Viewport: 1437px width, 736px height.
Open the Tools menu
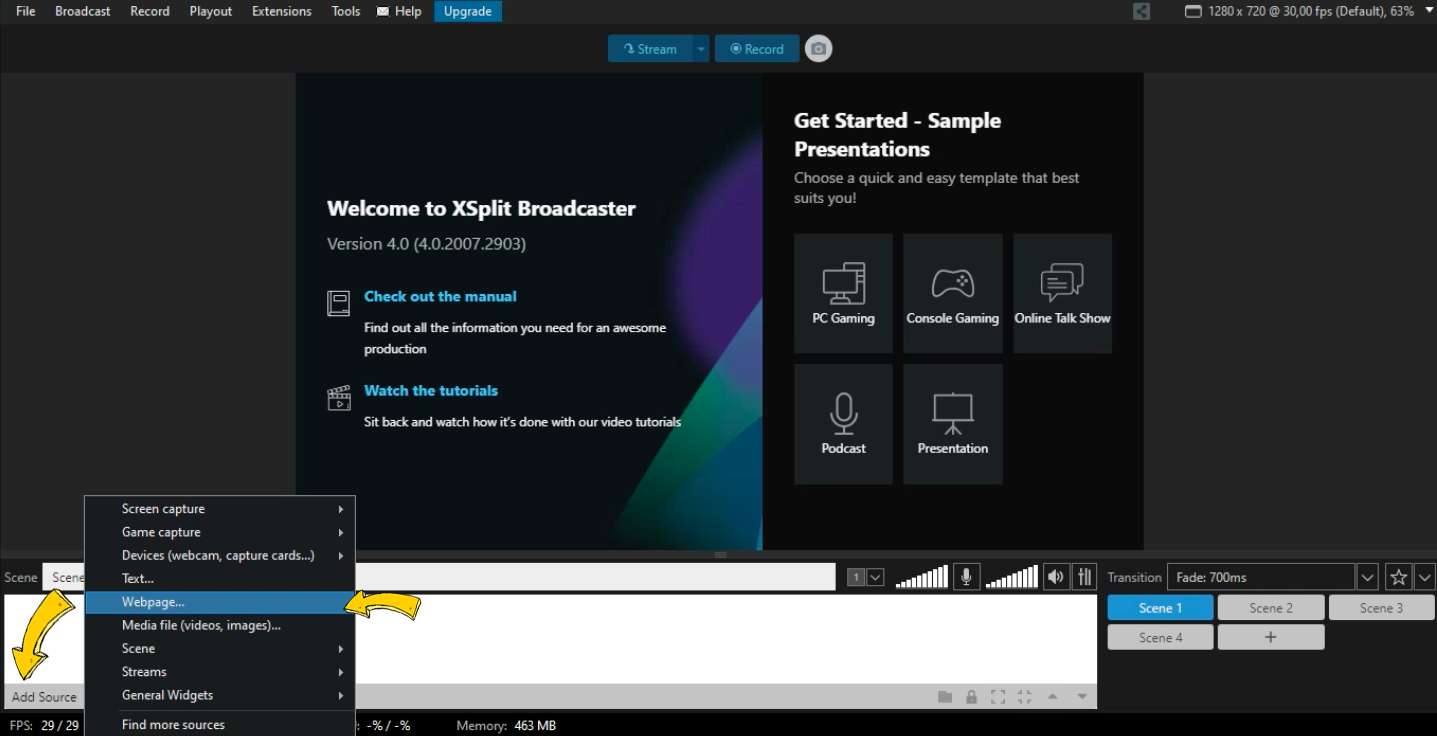pos(346,11)
